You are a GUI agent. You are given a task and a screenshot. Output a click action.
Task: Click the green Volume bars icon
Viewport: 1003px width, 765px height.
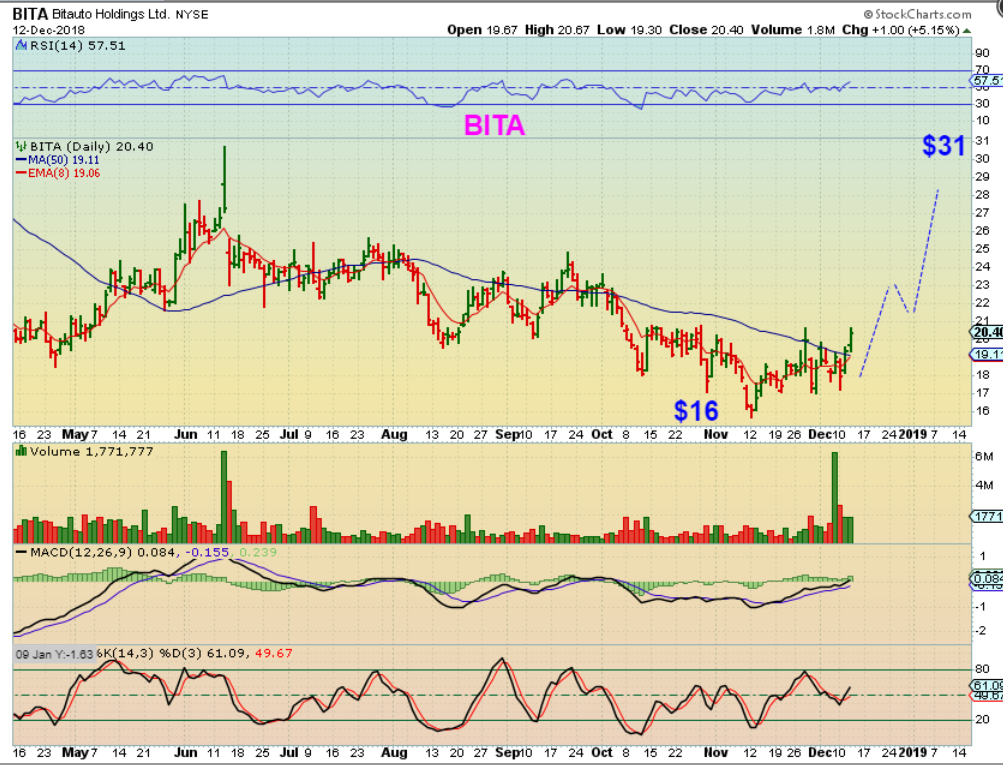pyautogui.click(x=18, y=451)
